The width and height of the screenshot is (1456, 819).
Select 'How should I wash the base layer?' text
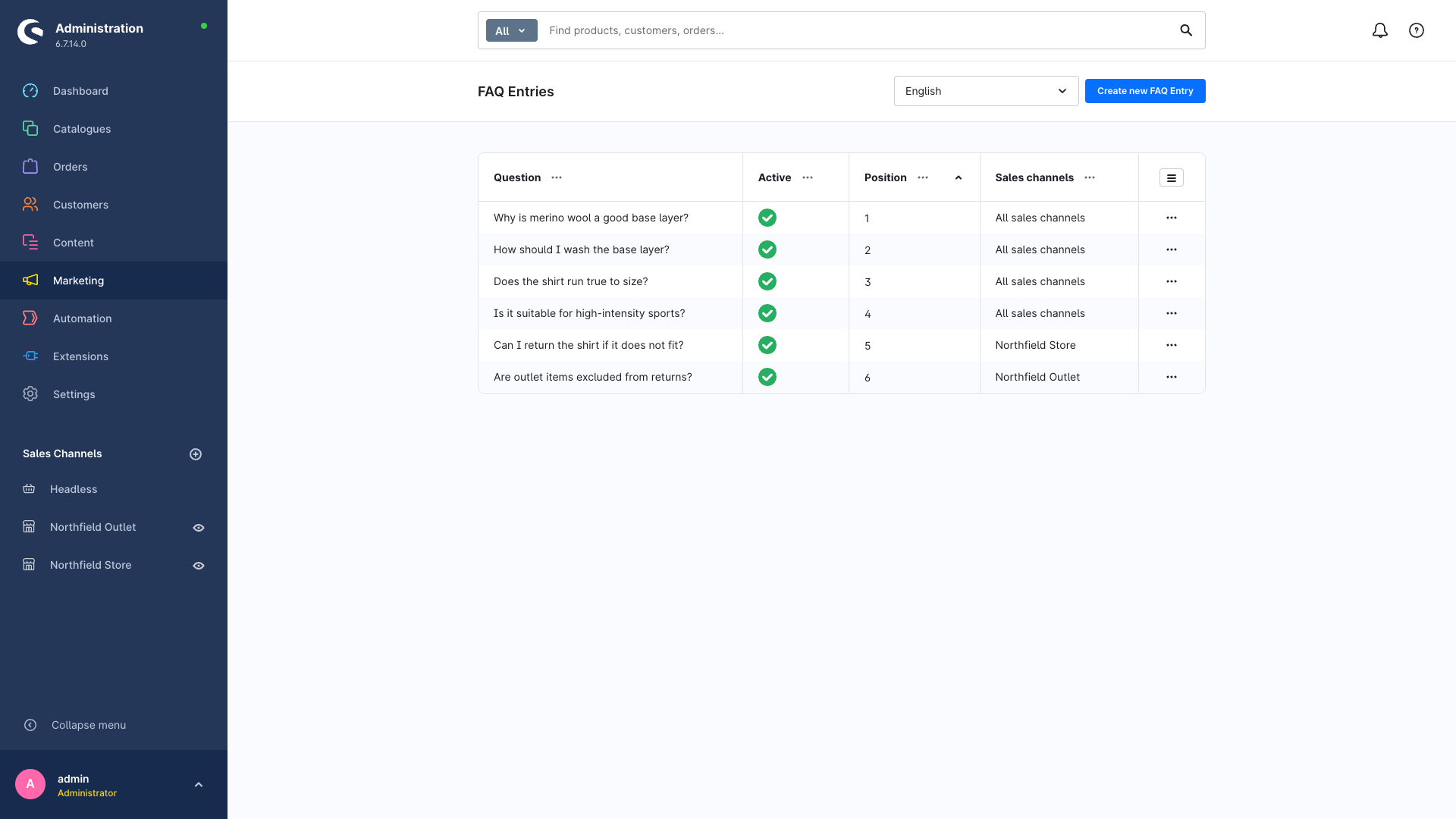[582, 249]
